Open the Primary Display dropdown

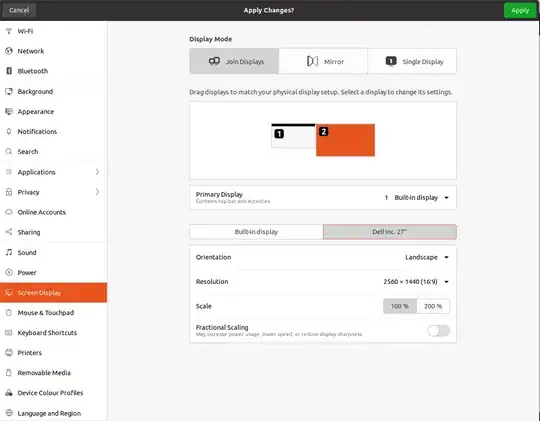(416, 197)
